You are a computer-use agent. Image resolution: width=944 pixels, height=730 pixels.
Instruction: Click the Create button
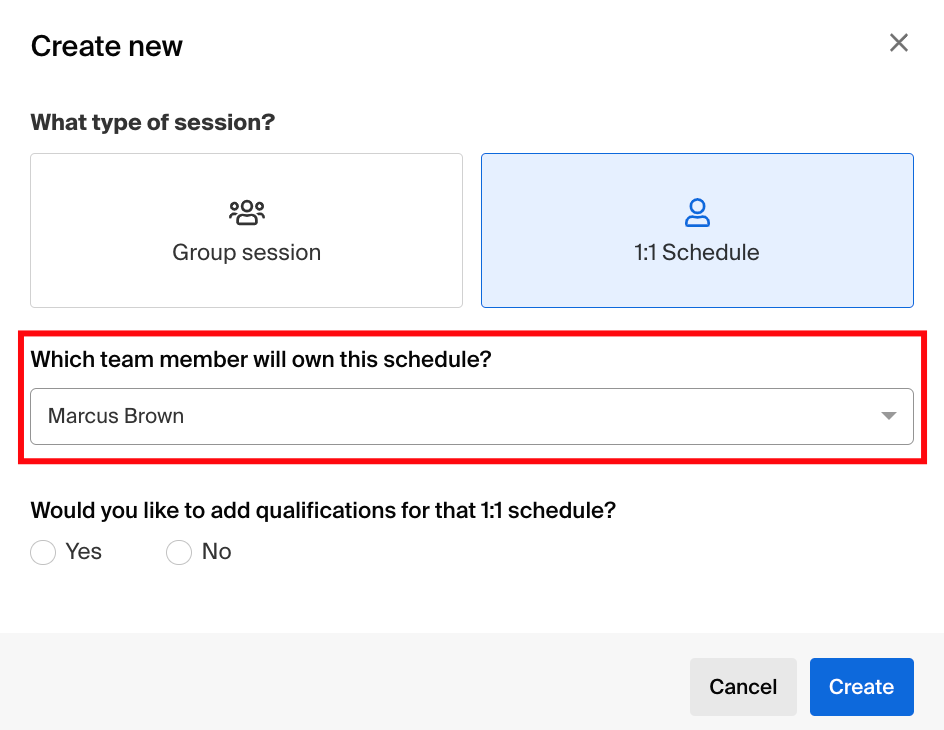click(861, 687)
